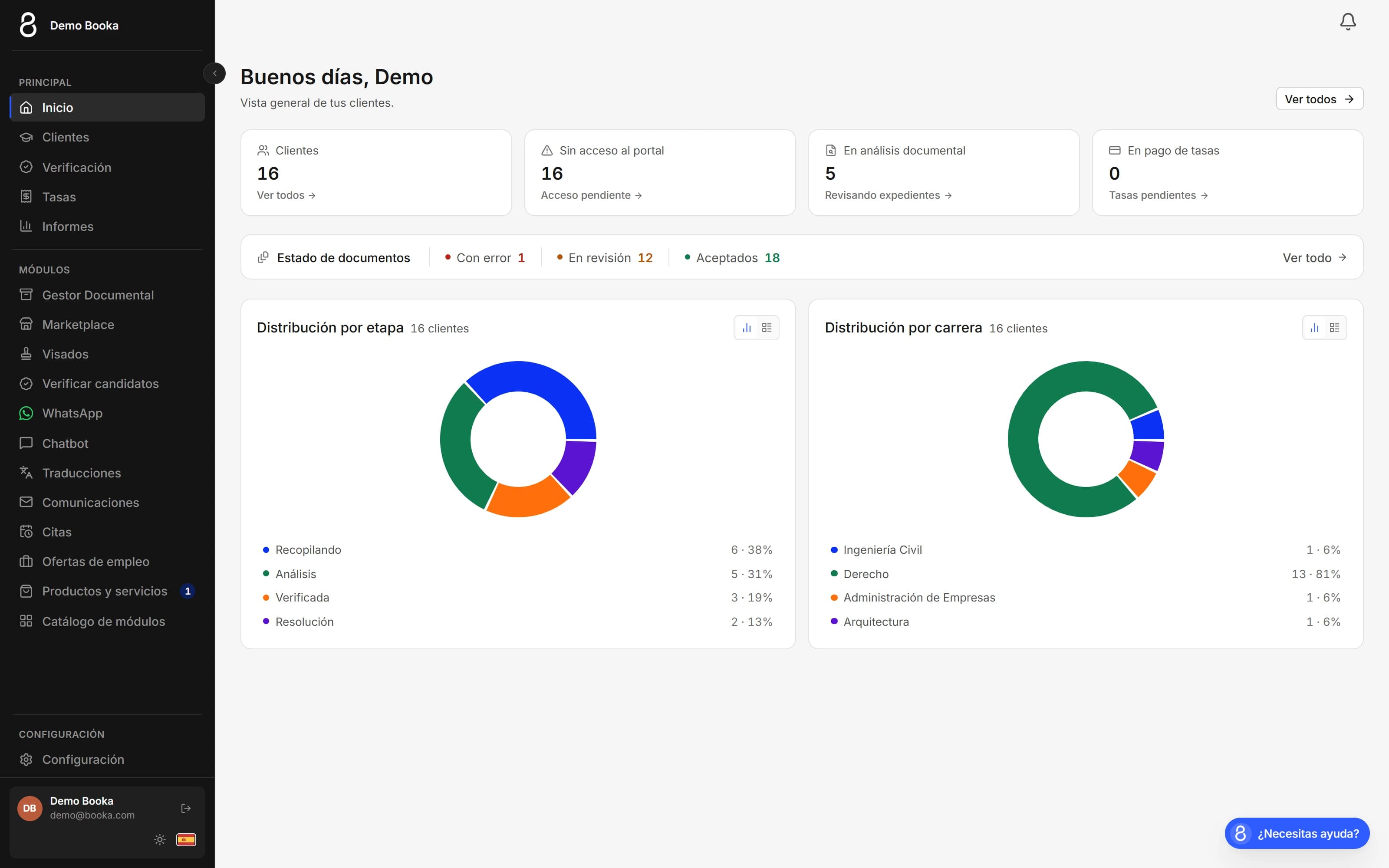Image resolution: width=1389 pixels, height=868 pixels.
Task: Collapse the sidebar with the chevron button
Action: 215,73
